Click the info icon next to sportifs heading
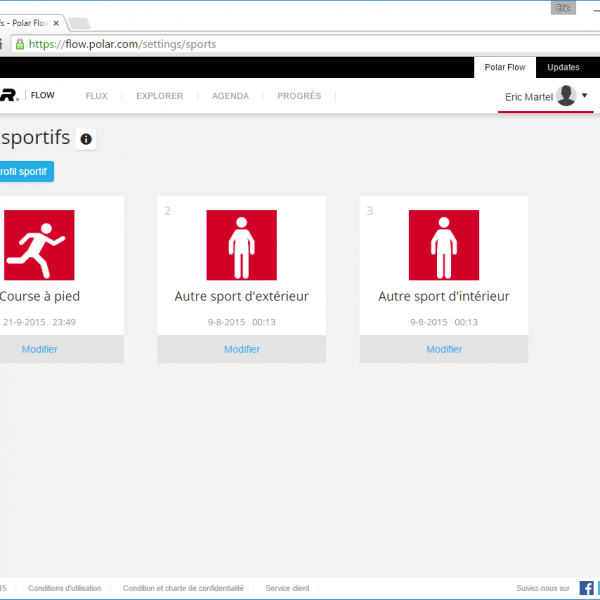 click(x=86, y=140)
